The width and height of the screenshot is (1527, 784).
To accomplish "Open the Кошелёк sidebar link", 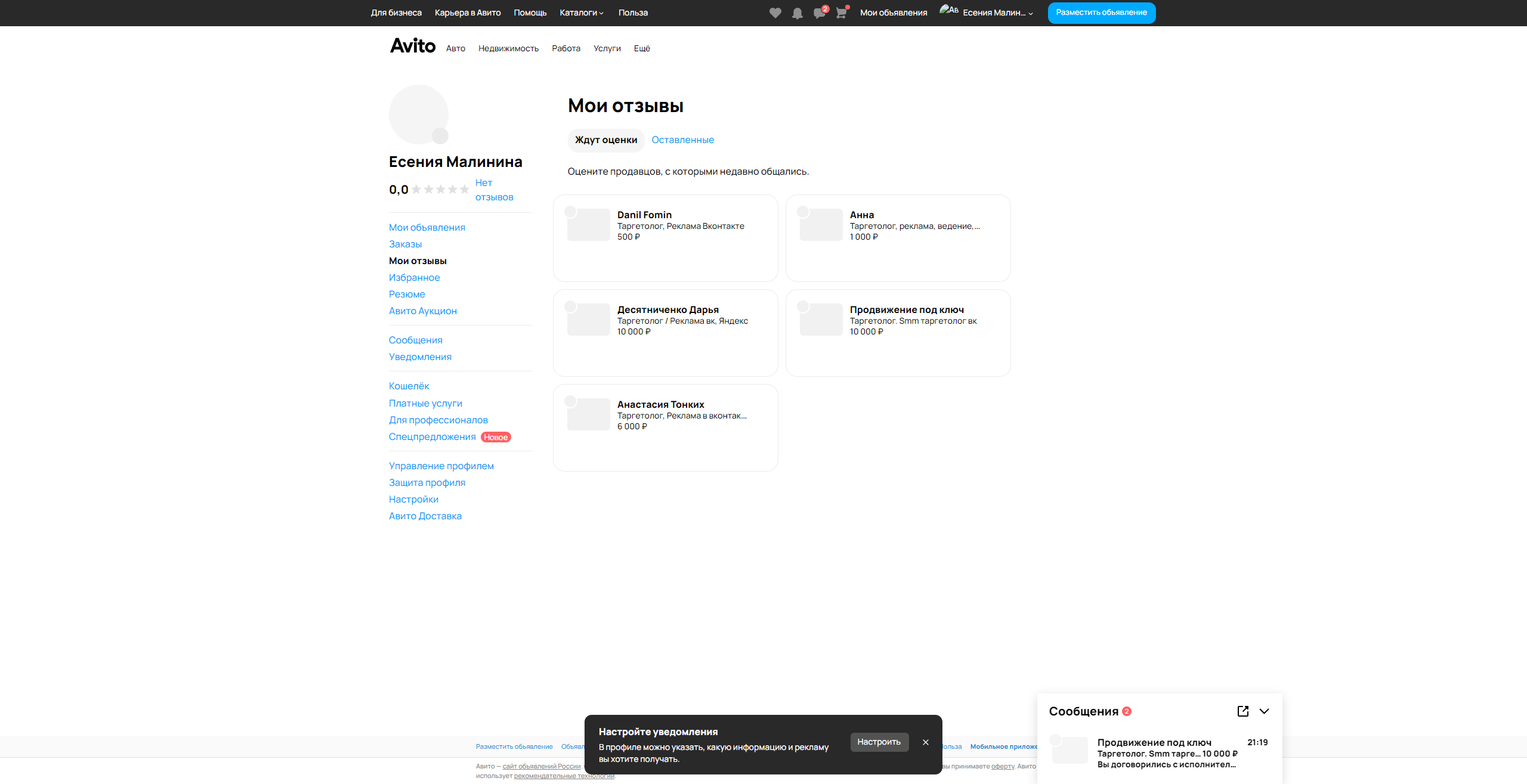I will click(x=409, y=386).
